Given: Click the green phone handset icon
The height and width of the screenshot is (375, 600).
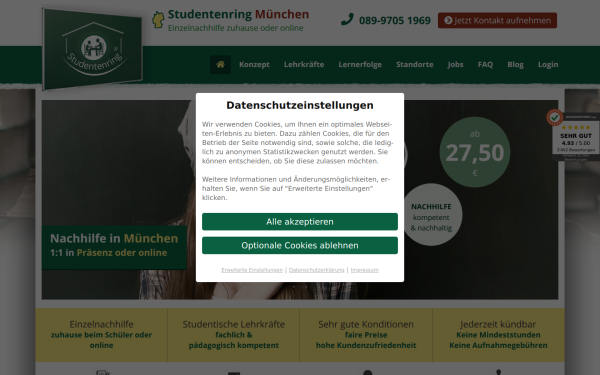Looking at the screenshot, I should tap(347, 19).
